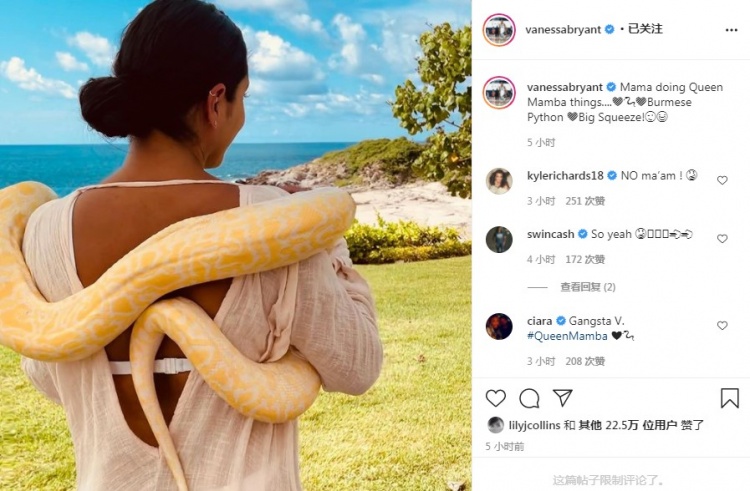This screenshot has width=750, height=491.
Task: Save post with the bookmark icon
Action: click(x=729, y=398)
